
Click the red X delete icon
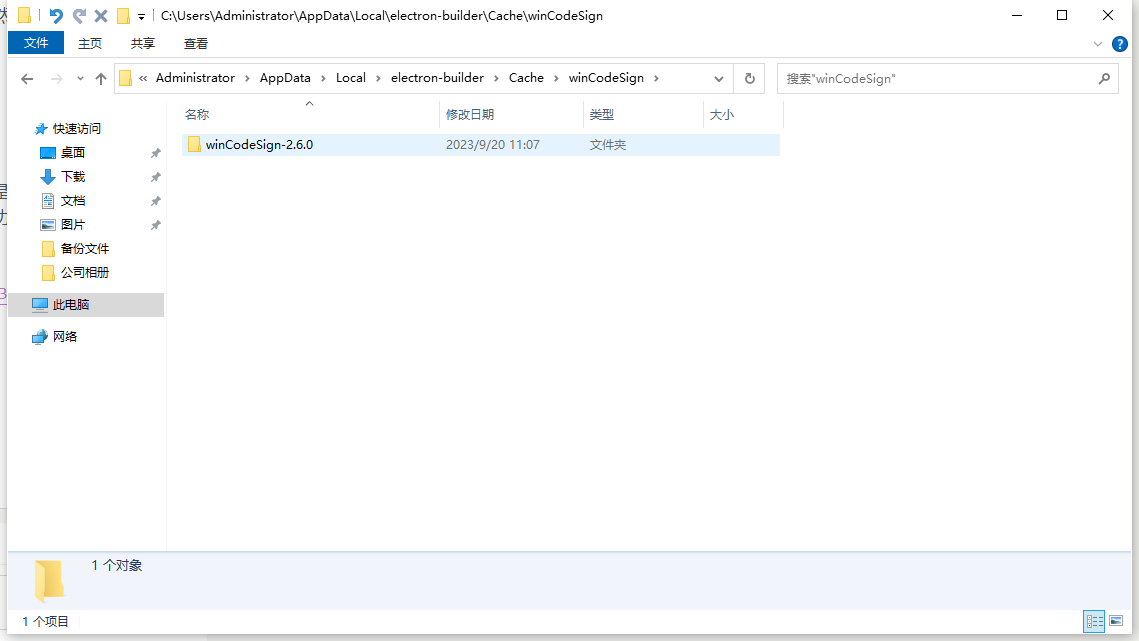click(x=101, y=16)
